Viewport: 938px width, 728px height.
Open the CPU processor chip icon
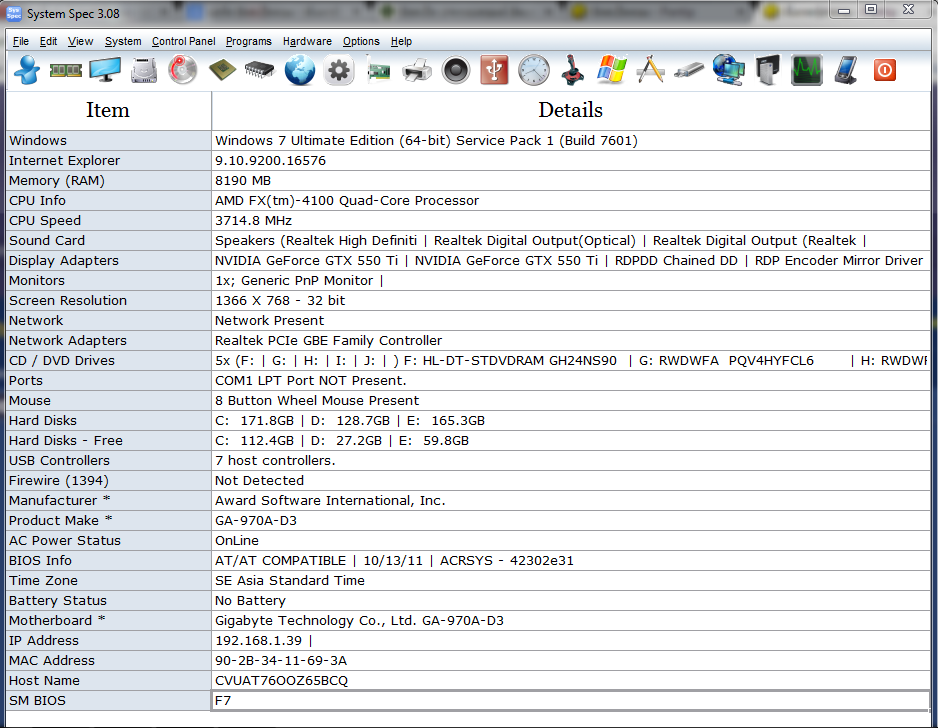[x=222, y=71]
